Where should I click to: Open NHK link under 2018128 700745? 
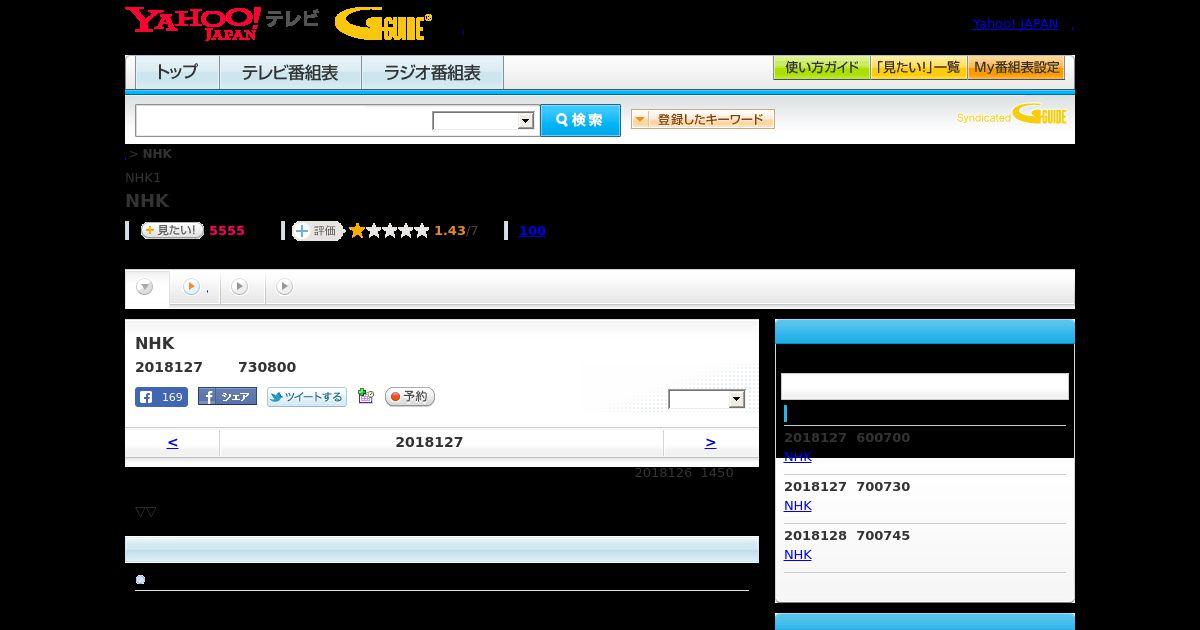[x=798, y=555]
